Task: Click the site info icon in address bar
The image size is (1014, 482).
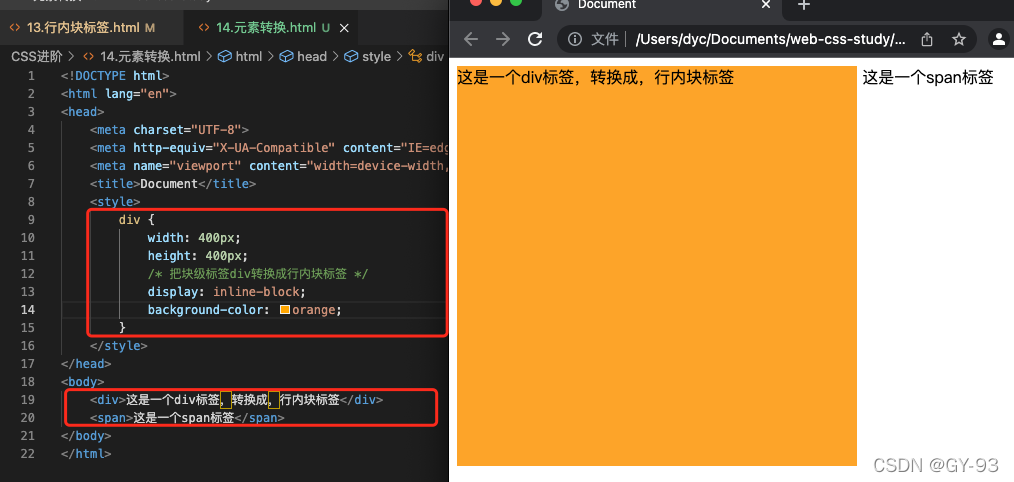Action: point(574,39)
